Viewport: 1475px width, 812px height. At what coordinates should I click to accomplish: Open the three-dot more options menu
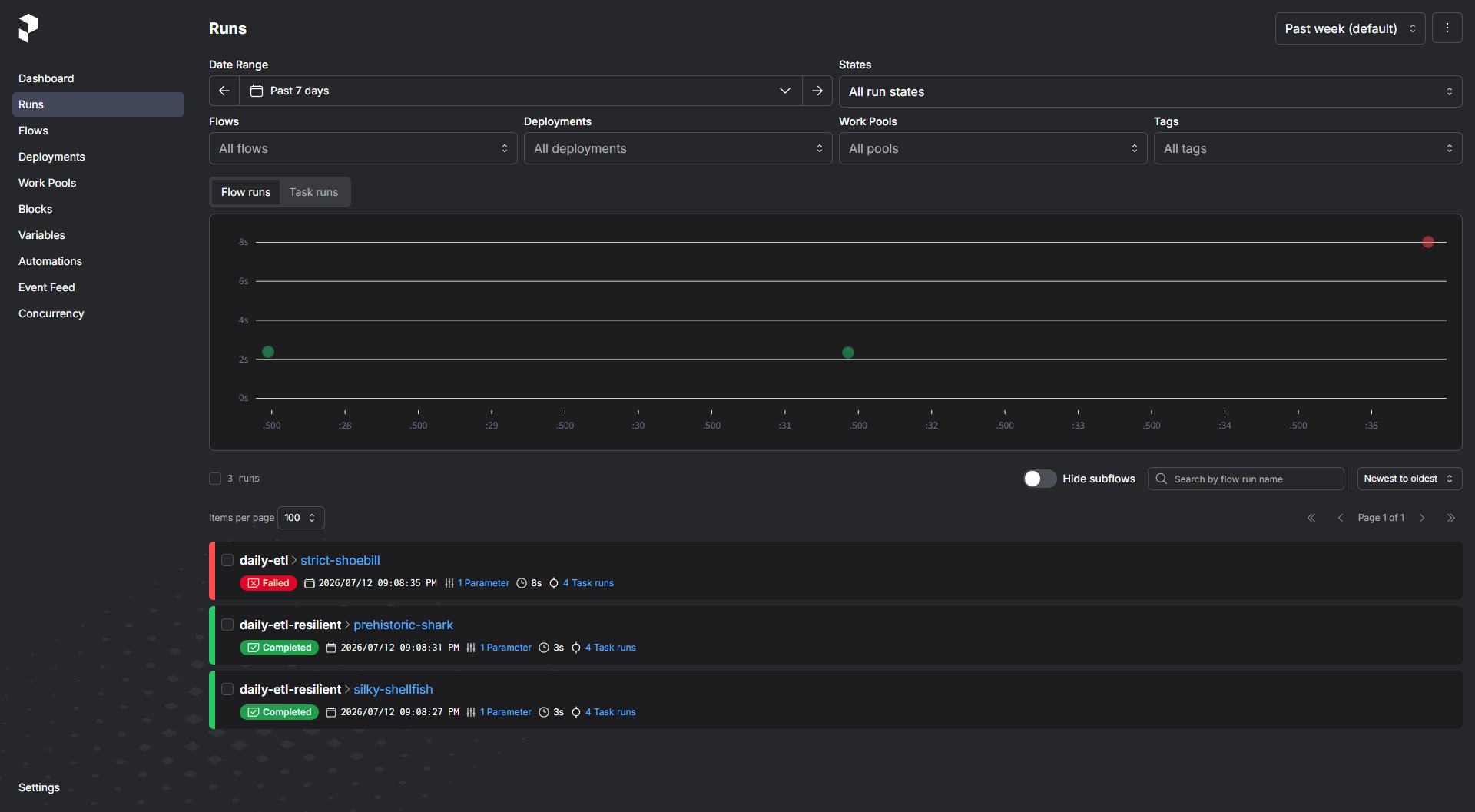(1447, 28)
